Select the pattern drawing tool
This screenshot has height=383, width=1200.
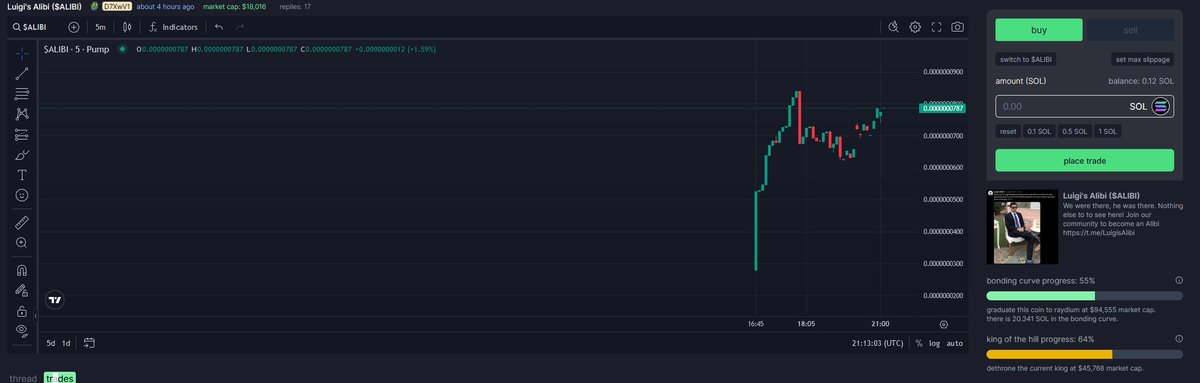tap(22, 114)
